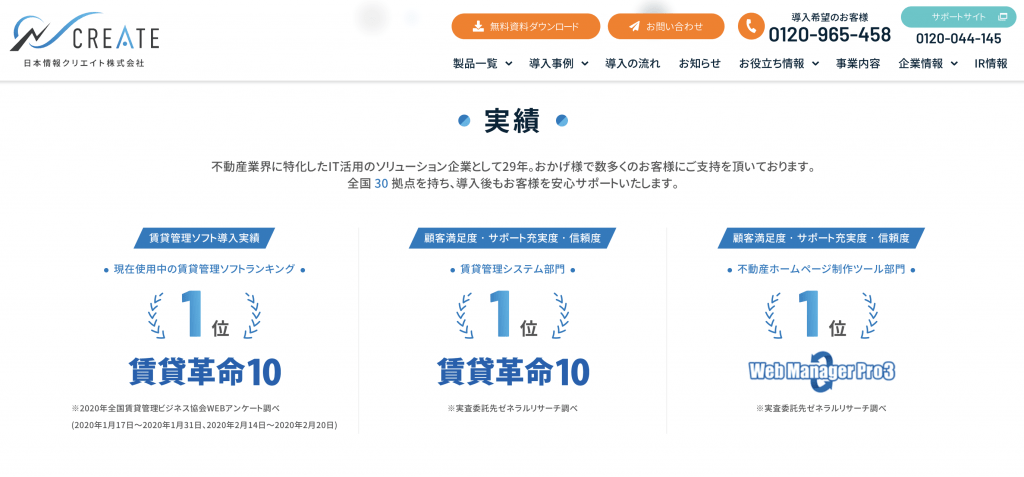Open the お役立ち情報 menu
Image resolution: width=1024 pixels, height=477 pixels.
click(771, 63)
